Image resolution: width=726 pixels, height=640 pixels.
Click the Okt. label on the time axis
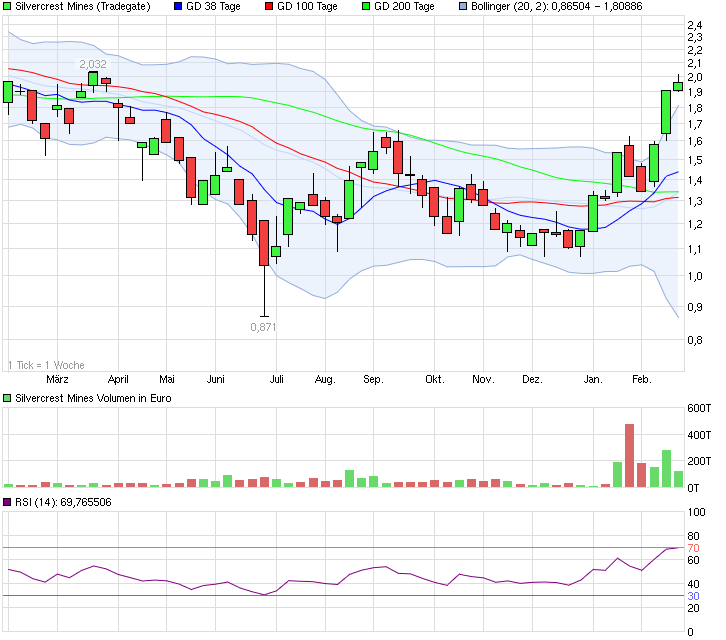[x=434, y=380]
